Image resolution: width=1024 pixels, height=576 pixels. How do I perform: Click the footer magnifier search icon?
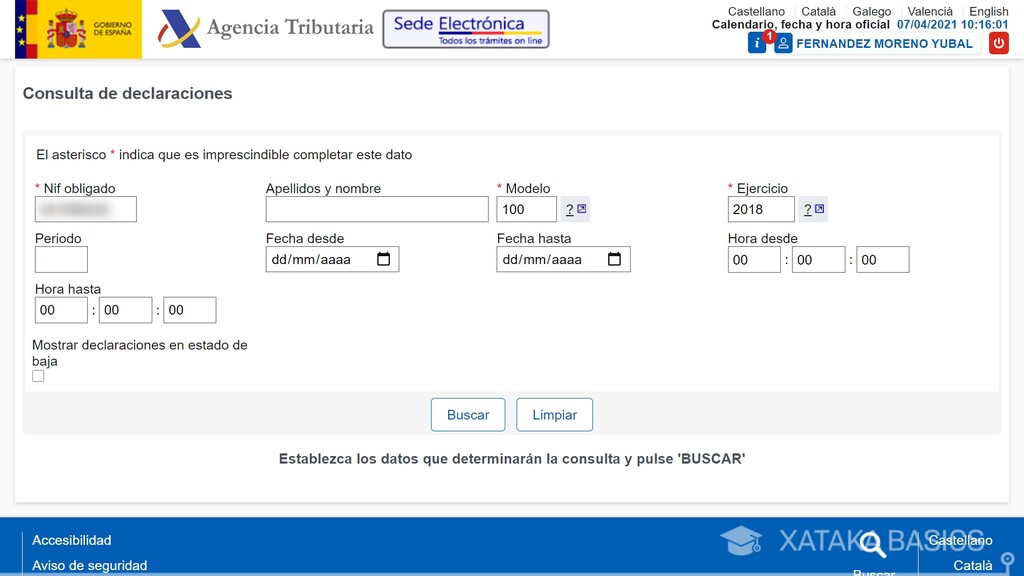(x=872, y=544)
